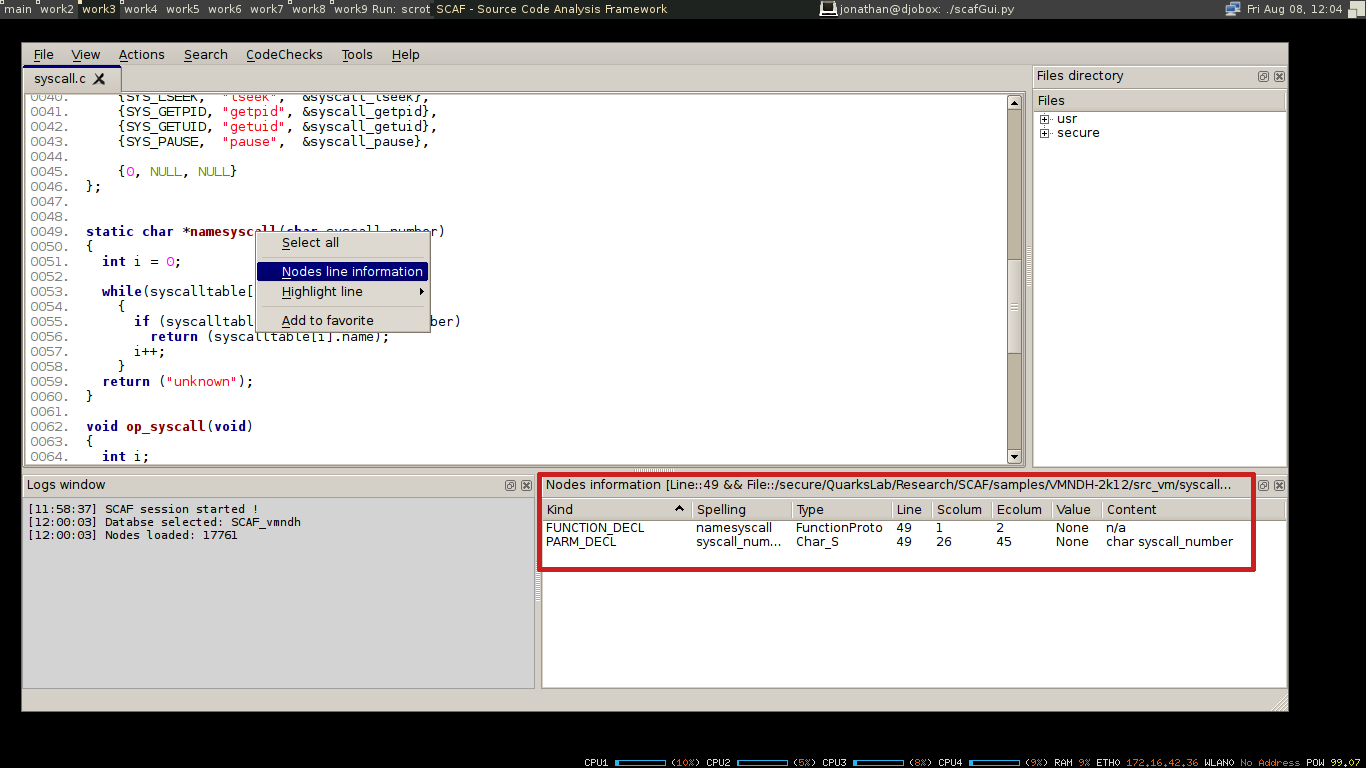Click the code editor scrollbar down arrow
The height and width of the screenshot is (768, 1366).
pos(1014,456)
